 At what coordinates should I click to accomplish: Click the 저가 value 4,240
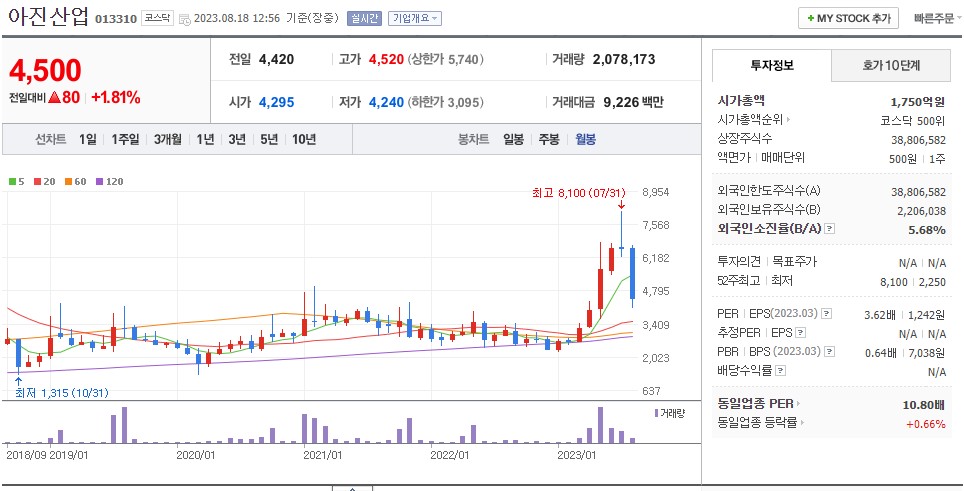pos(386,102)
